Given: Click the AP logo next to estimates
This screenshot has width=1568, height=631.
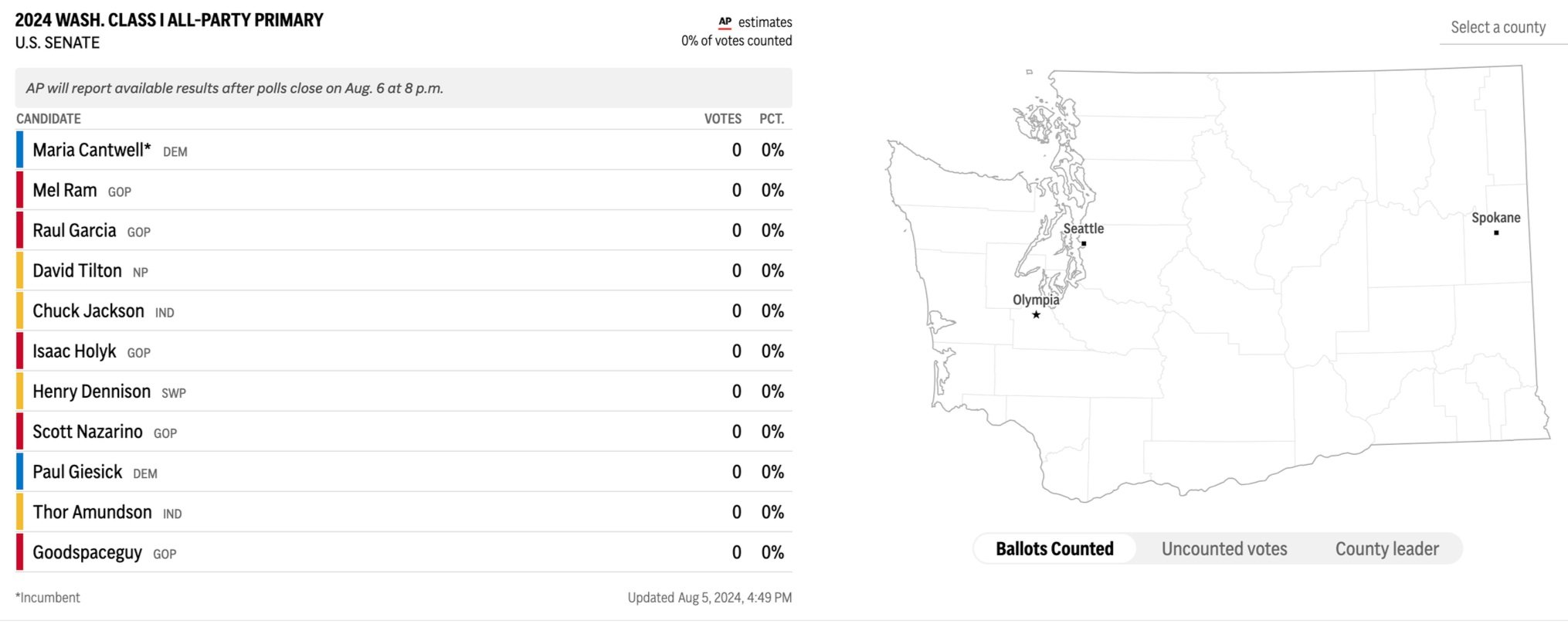Looking at the screenshot, I should (x=725, y=22).
